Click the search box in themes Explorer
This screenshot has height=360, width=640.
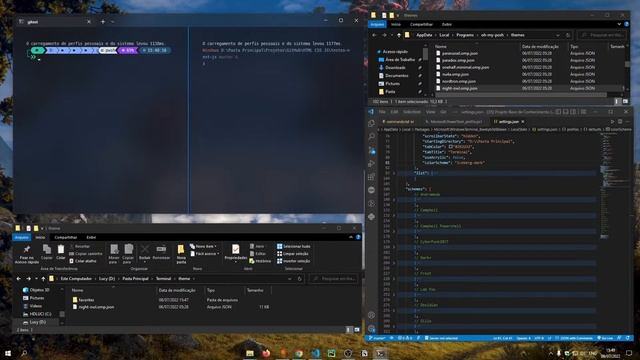pyautogui.click(x=602, y=35)
